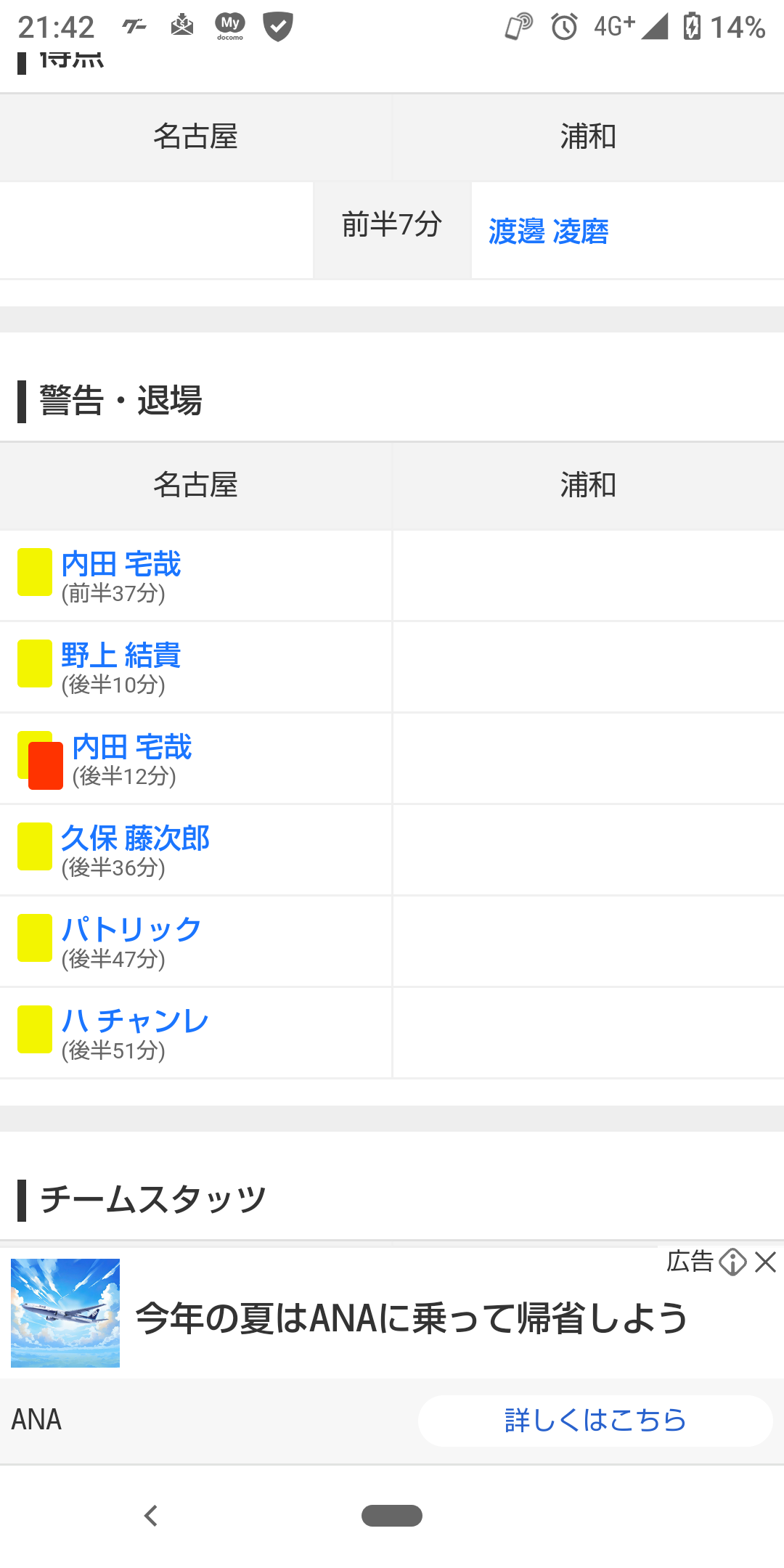Open ハ チャンレ player link
Viewport: 784px width, 1568px height.
coord(135,1021)
